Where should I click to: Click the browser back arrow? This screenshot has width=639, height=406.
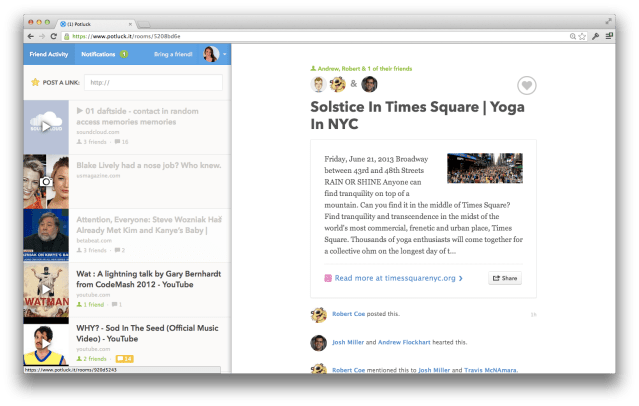[31, 36]
